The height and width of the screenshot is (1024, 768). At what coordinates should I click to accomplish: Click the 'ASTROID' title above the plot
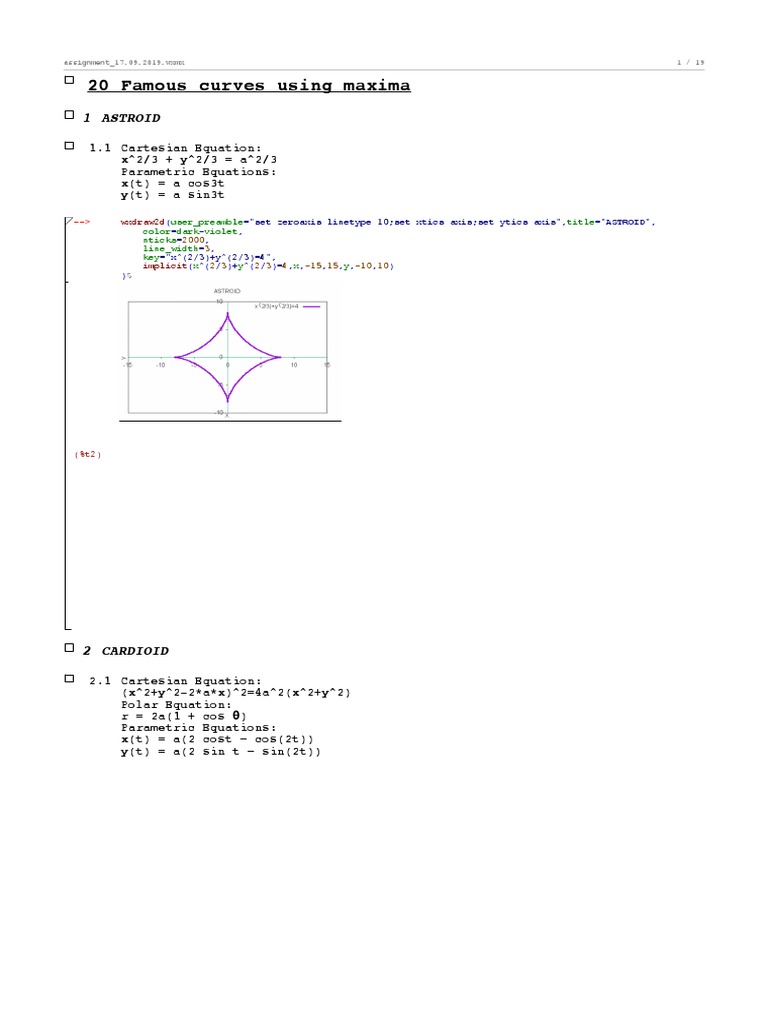tap(227, 291)
